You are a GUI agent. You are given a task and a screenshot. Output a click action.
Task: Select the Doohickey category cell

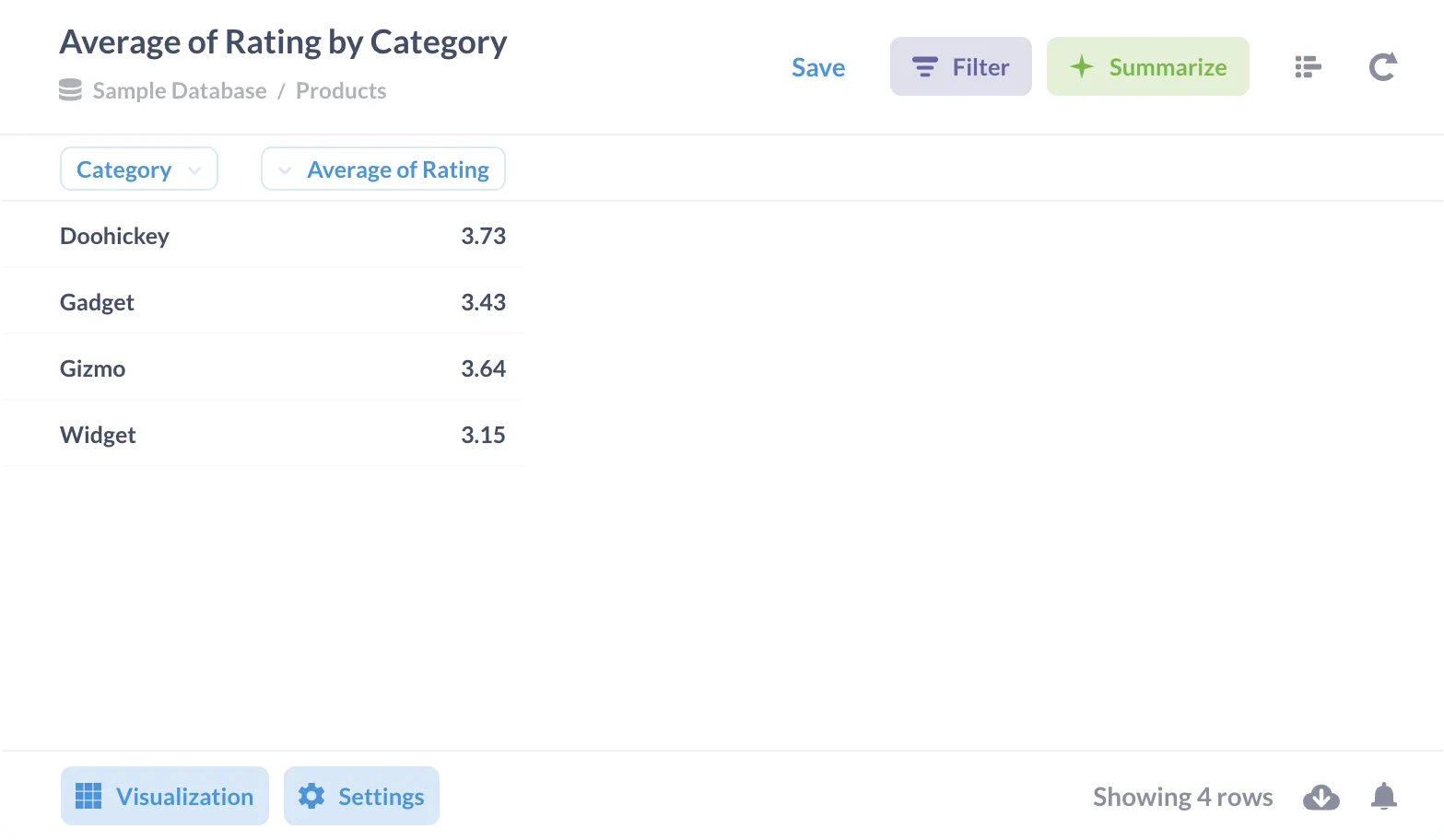tap(114, 236)
